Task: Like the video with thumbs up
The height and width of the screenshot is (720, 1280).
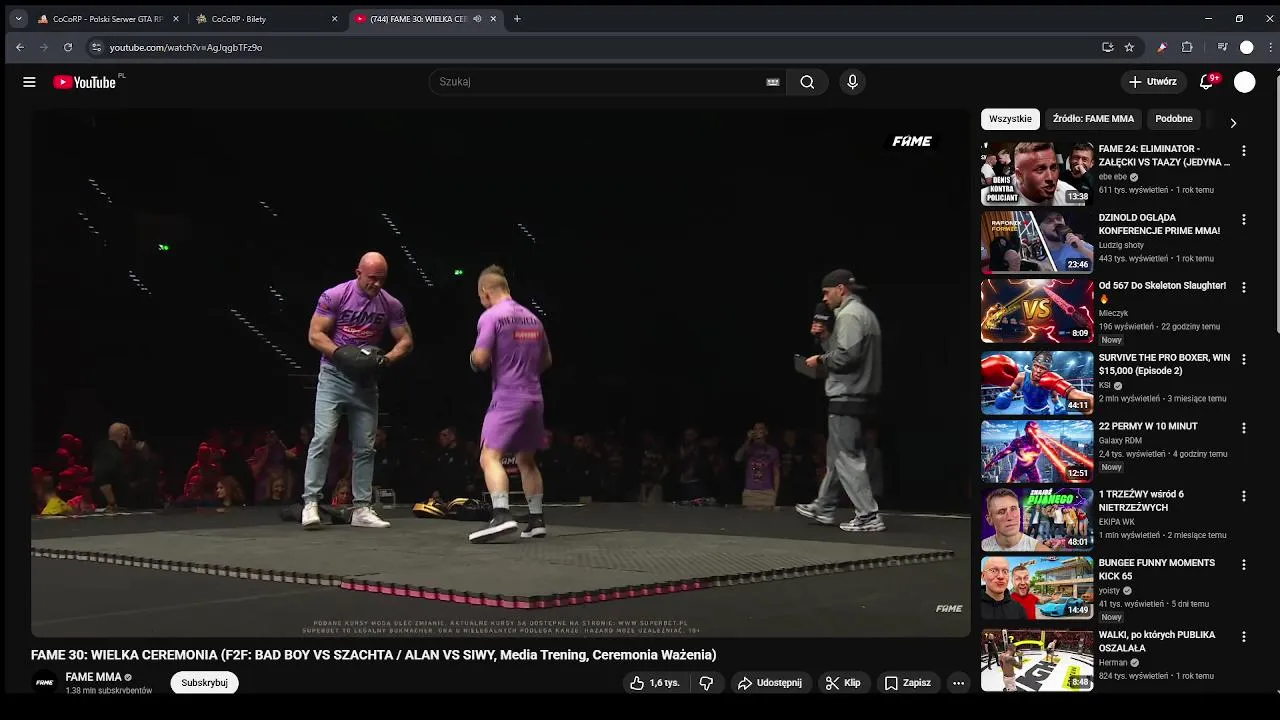Action: click(654, 683)
